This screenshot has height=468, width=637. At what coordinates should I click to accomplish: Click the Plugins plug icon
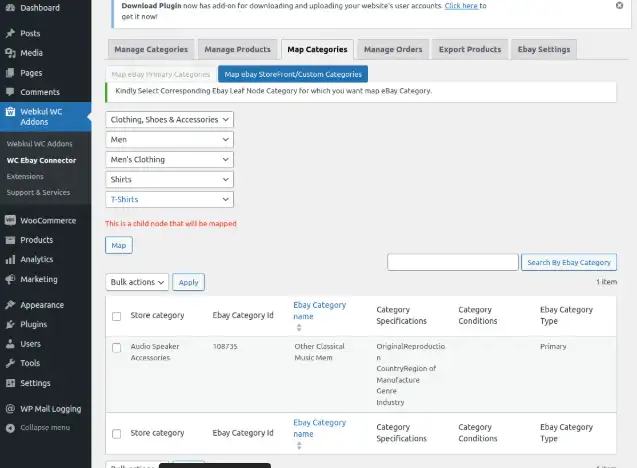coord(10,324)
